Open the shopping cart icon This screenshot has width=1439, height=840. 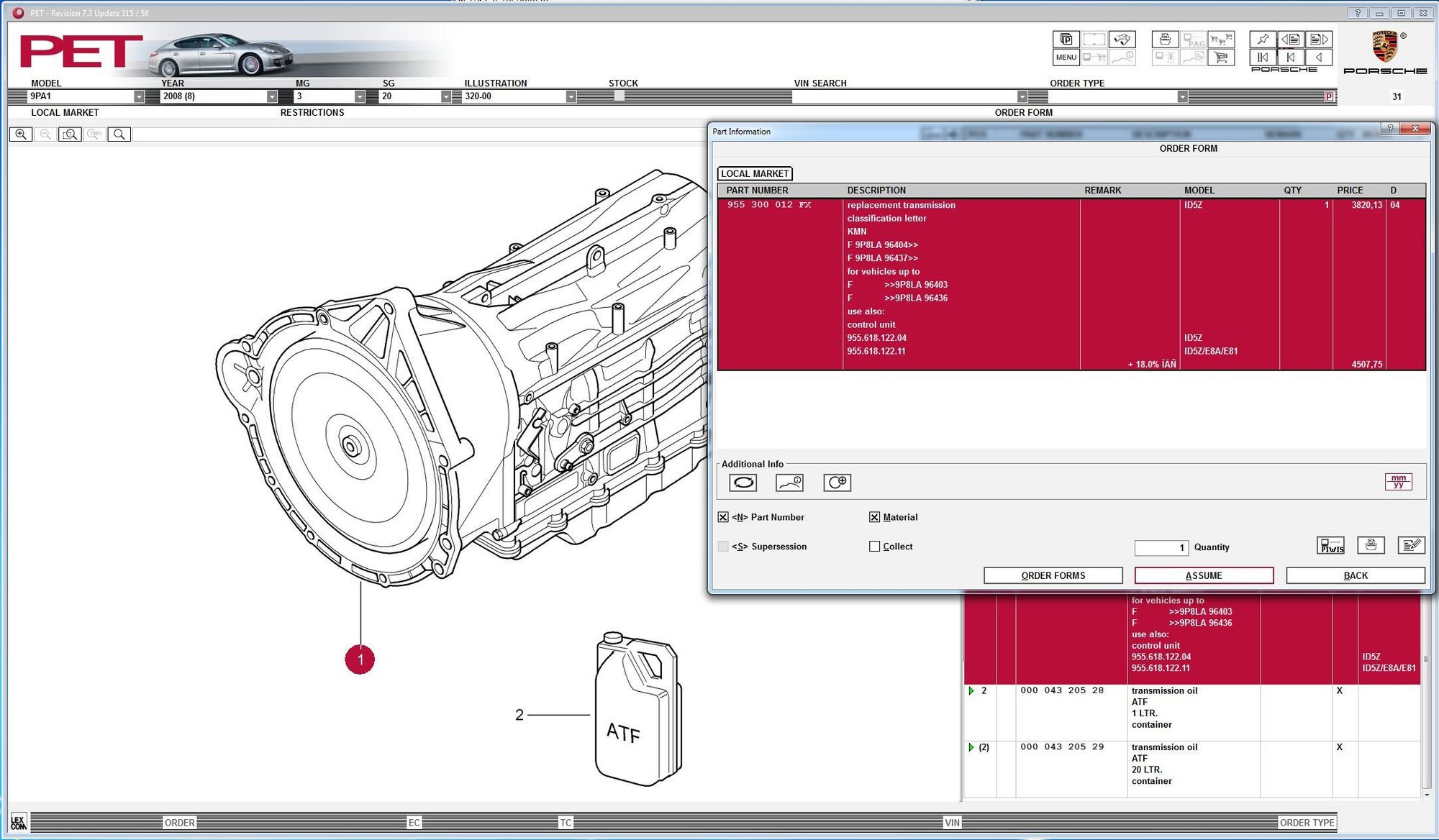(1221, 58)
